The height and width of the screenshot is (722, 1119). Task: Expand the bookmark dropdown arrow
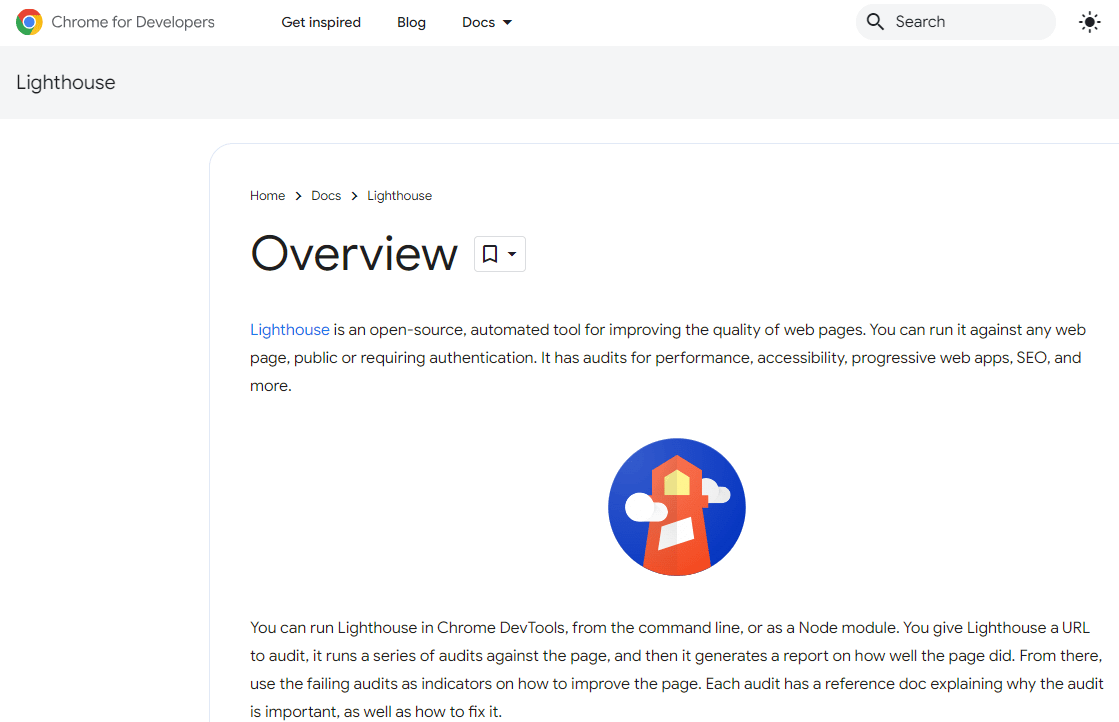(x=512, y=254)
